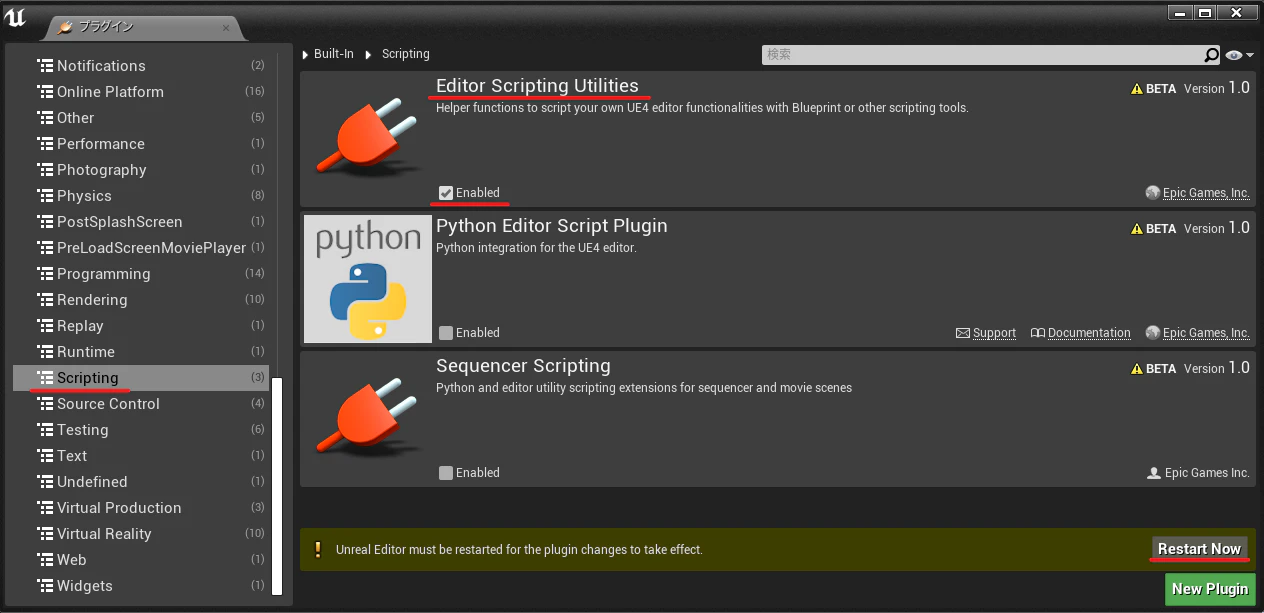The width and height of the screenshot is (1264, 613).
Task: Select the Virtual Reality category
Action: click(x=141, y=534)
